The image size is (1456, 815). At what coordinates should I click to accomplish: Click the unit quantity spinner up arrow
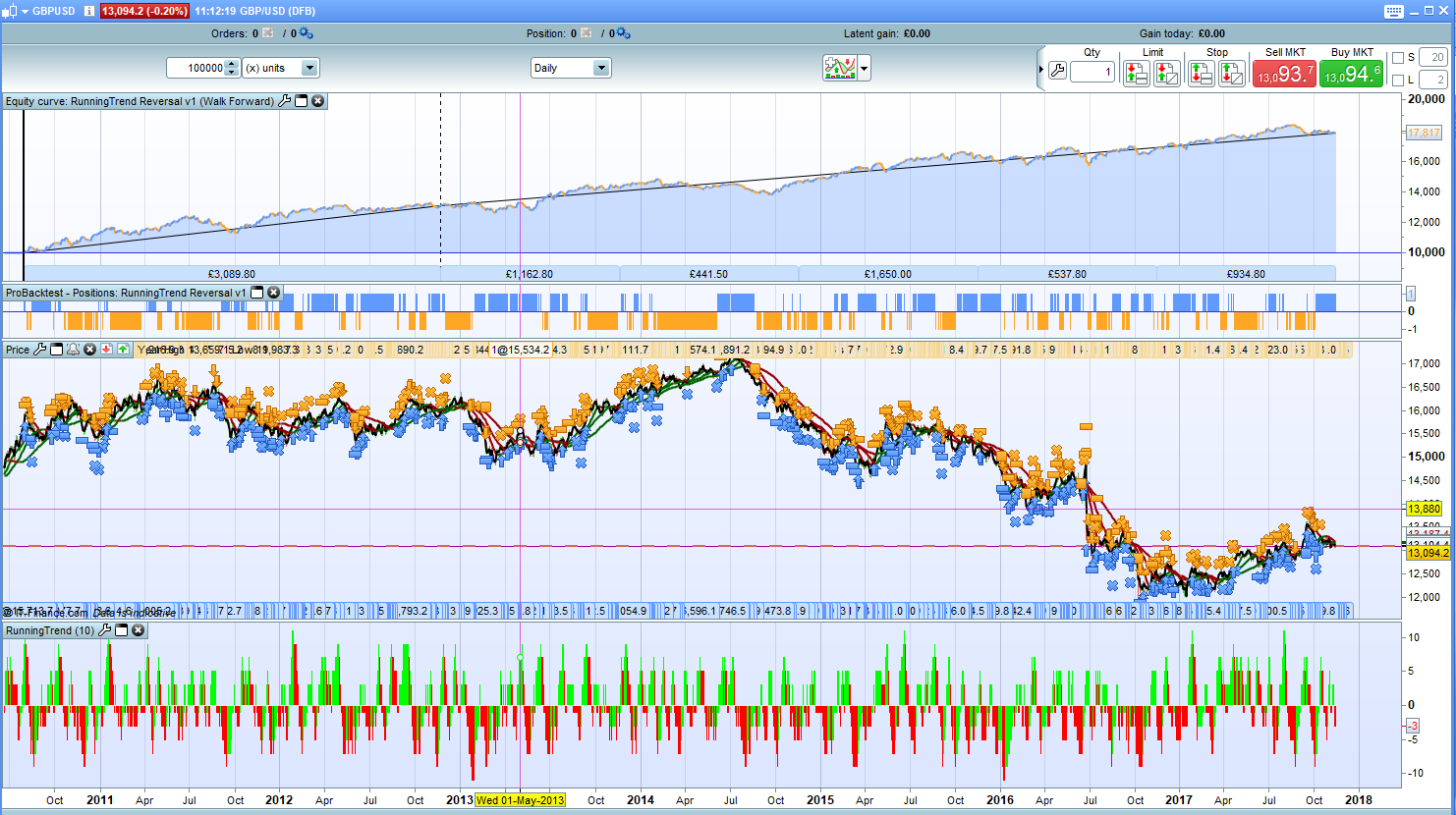(x=232, y=64)
